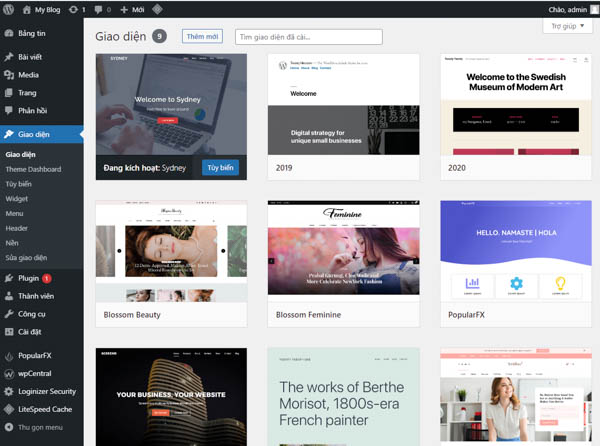Open Theme Dashboard submenu

tap(33, 169)
